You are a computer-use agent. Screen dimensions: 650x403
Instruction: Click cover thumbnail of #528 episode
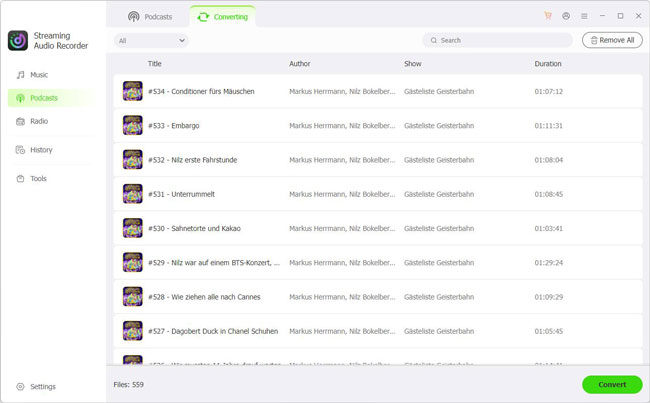[133, 297]
